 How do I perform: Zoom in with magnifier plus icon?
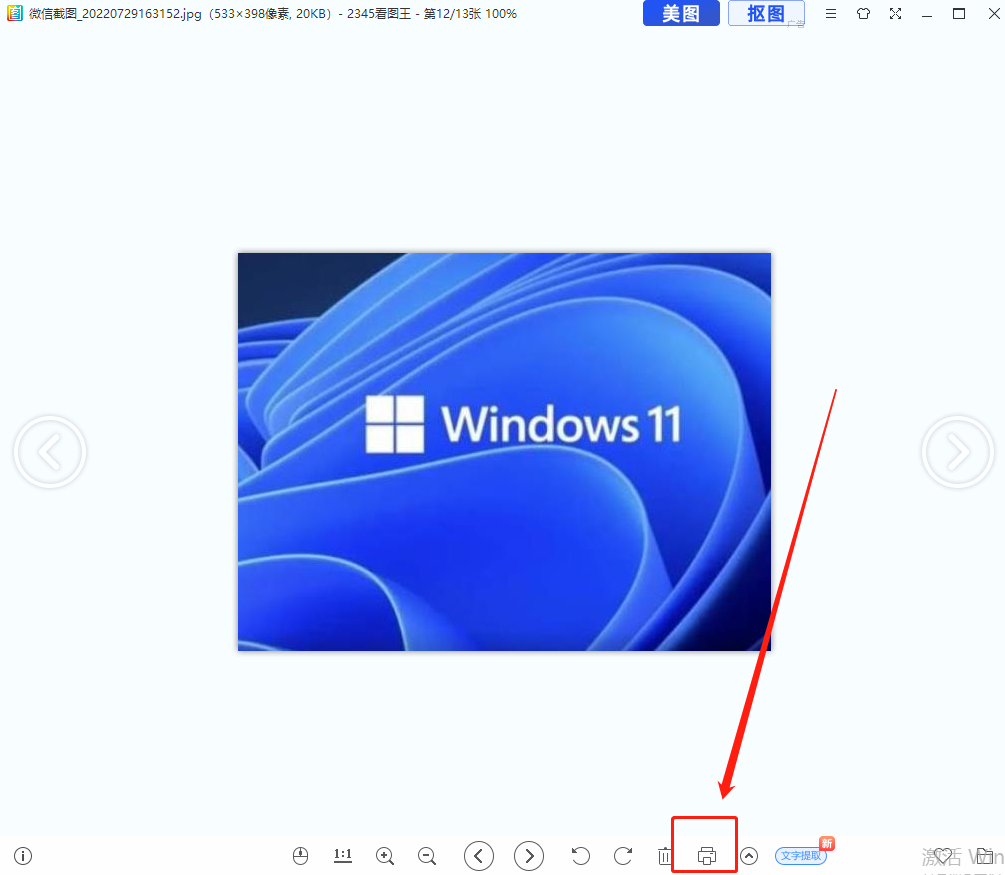[385, 856]
